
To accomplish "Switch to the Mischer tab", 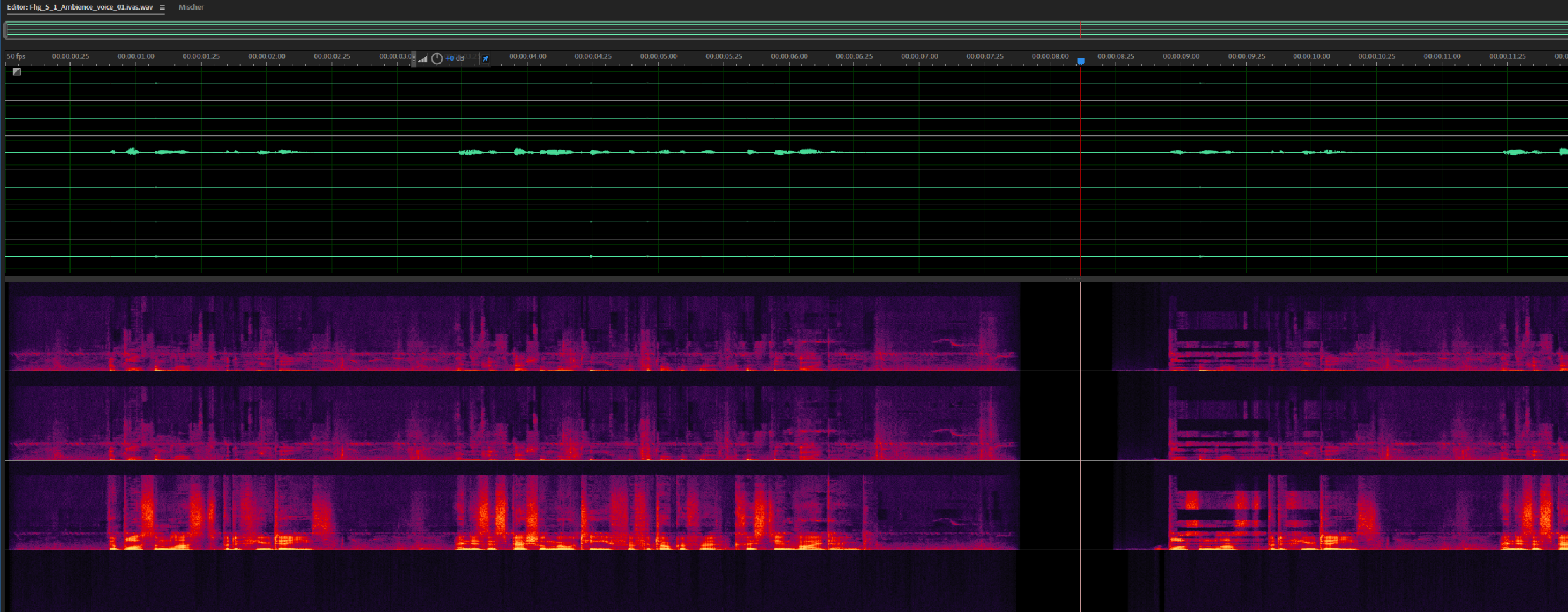I will click(191, 7).
